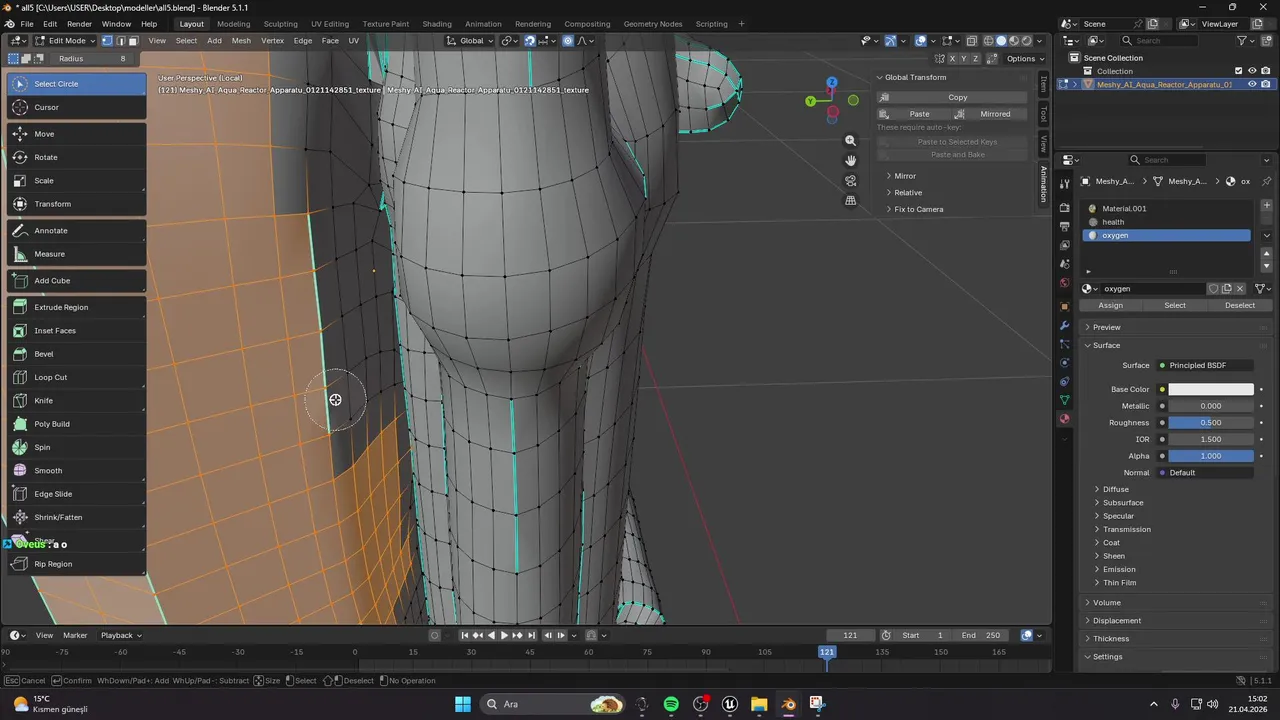Toggle camera view in viewport
Screen dimensions: 1280x720
point(850,181)
